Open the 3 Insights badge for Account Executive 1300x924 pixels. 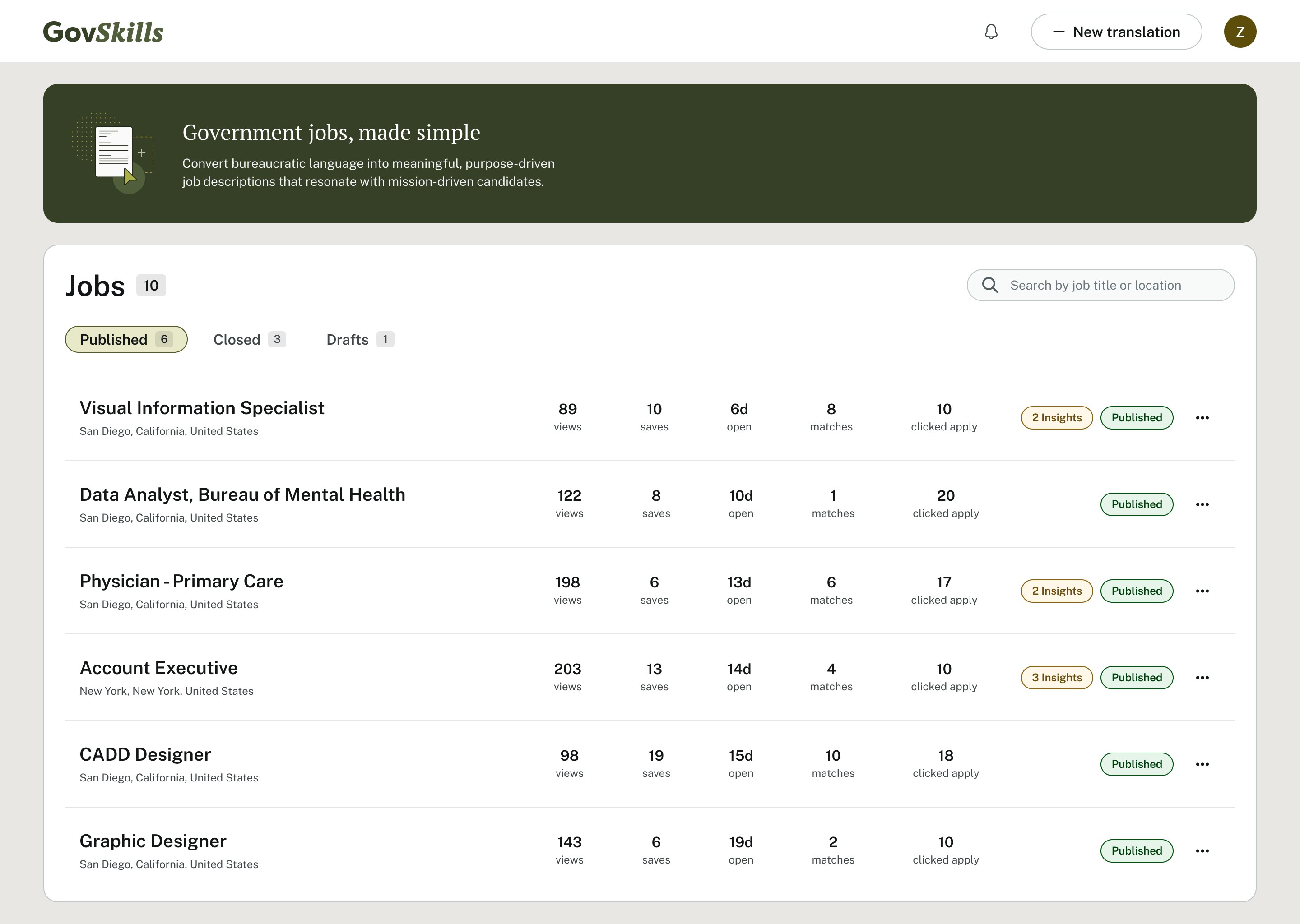pos(1056,677)
